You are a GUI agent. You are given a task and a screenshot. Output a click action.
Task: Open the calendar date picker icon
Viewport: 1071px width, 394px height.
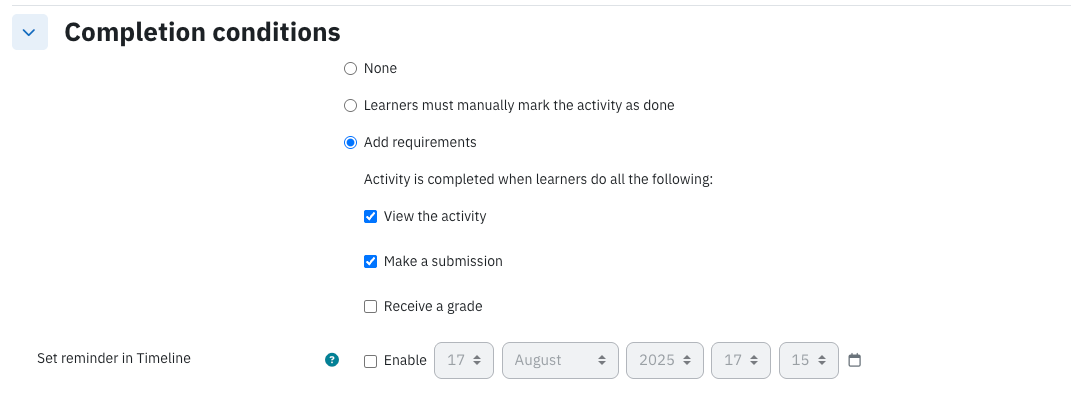point(854,360)
